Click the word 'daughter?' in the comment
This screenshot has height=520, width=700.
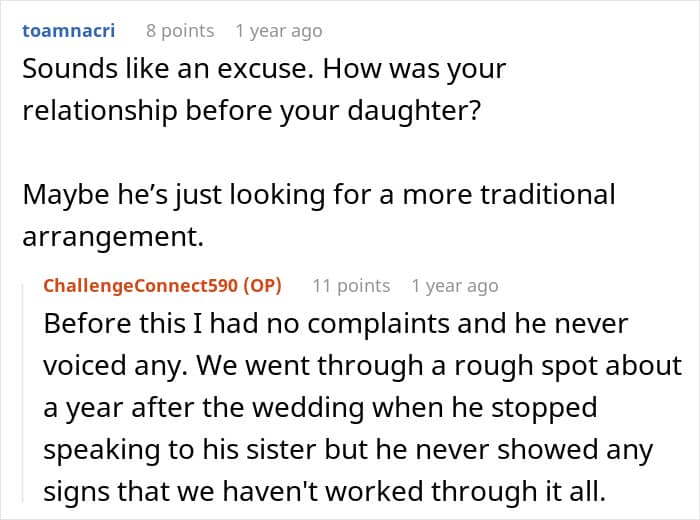point(414,111)
